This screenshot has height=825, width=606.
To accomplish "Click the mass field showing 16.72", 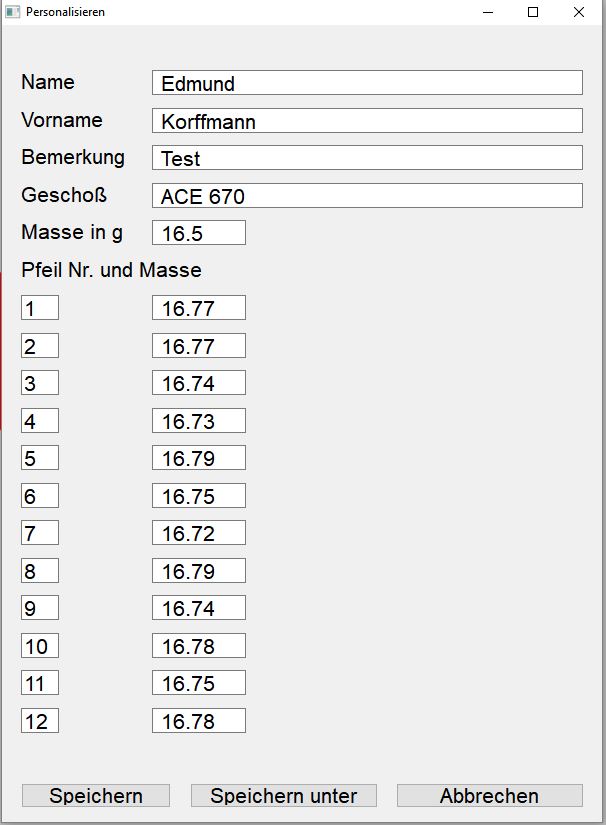I will click(198, 533).
